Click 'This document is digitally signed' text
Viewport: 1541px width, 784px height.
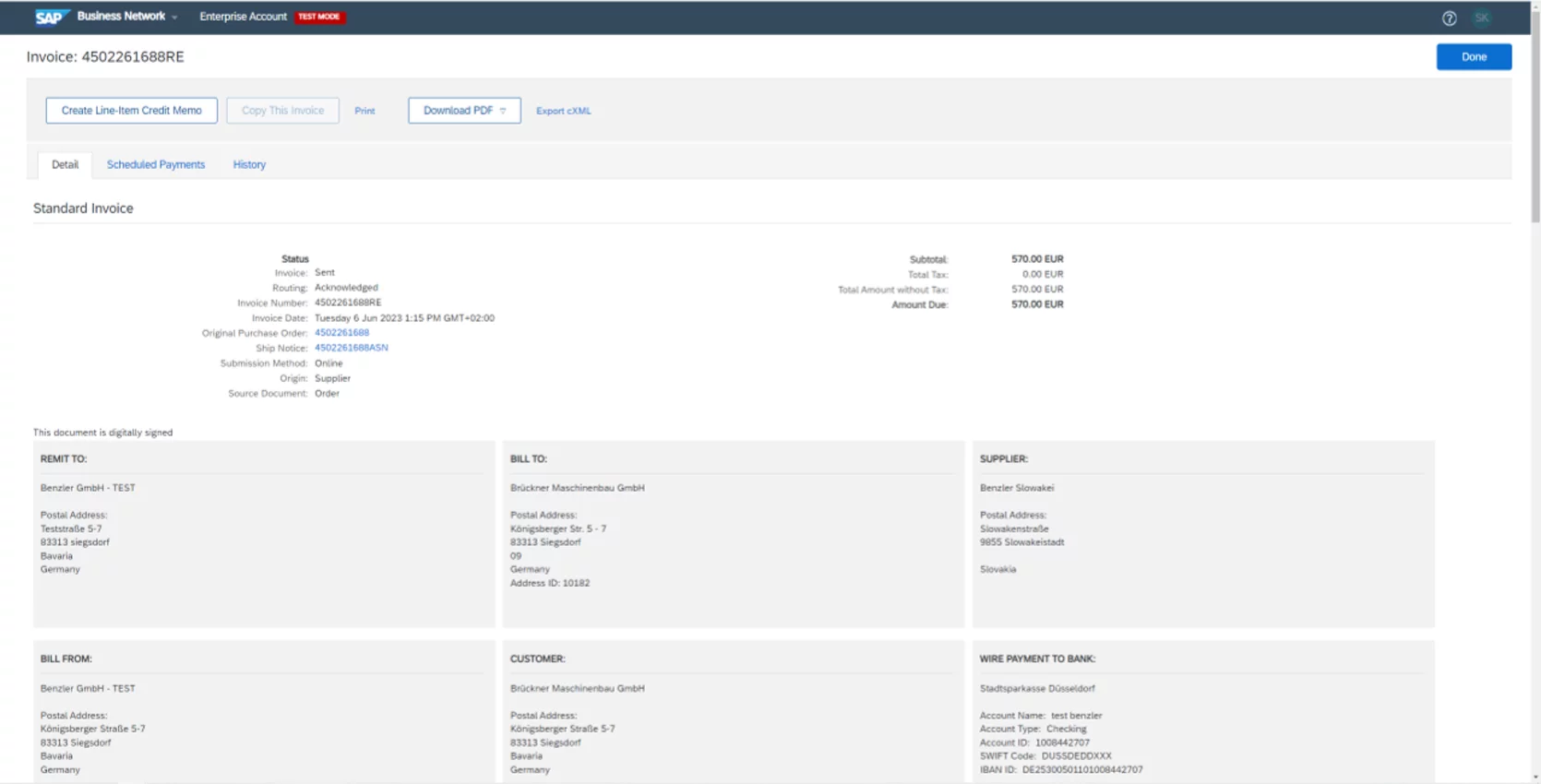[102, 433]
